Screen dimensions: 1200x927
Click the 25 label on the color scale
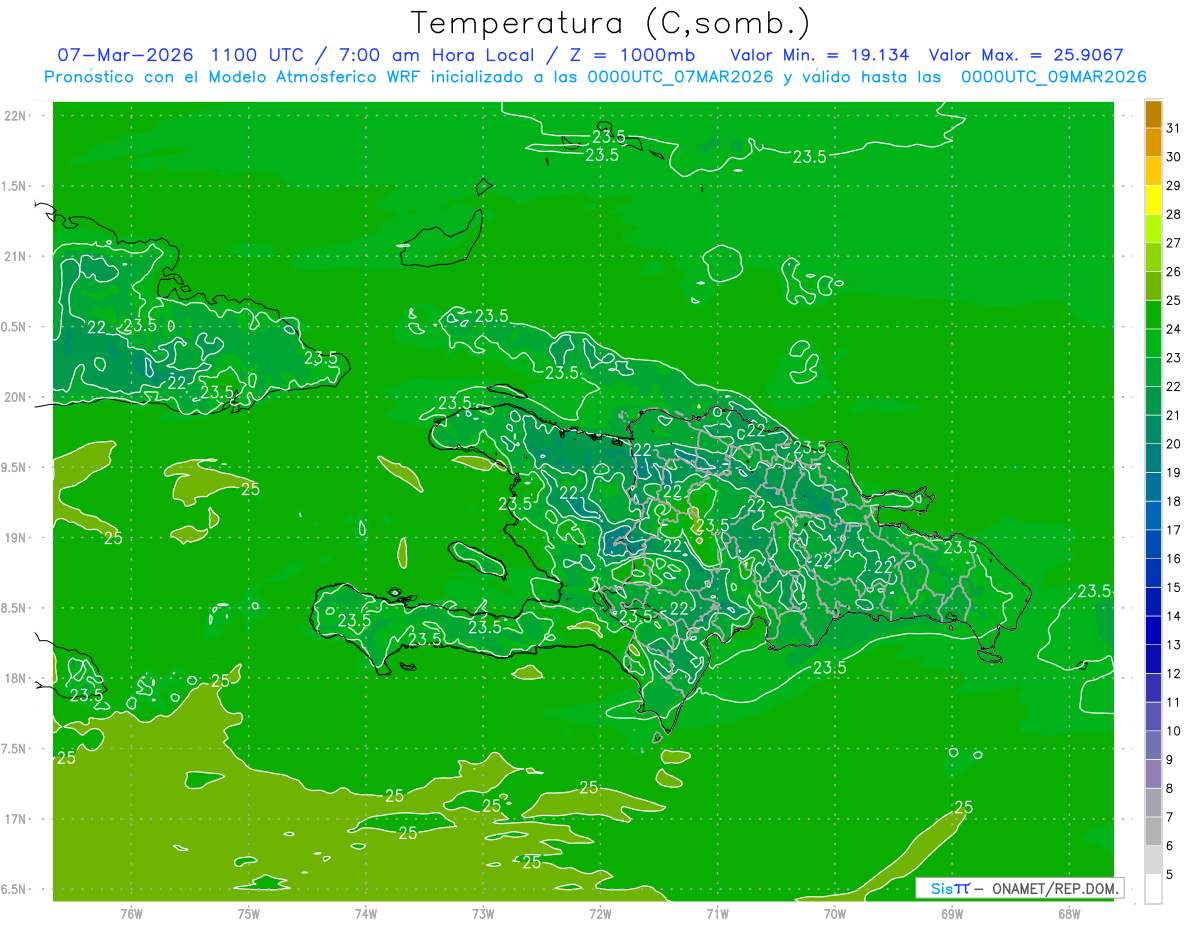click(1173, 300)
